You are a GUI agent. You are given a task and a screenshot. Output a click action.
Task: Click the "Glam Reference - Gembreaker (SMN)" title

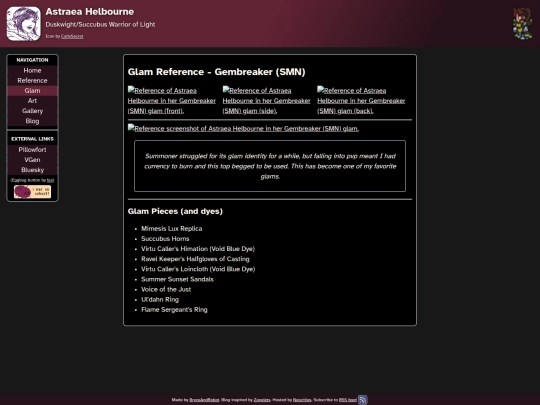tap(216, 72)
